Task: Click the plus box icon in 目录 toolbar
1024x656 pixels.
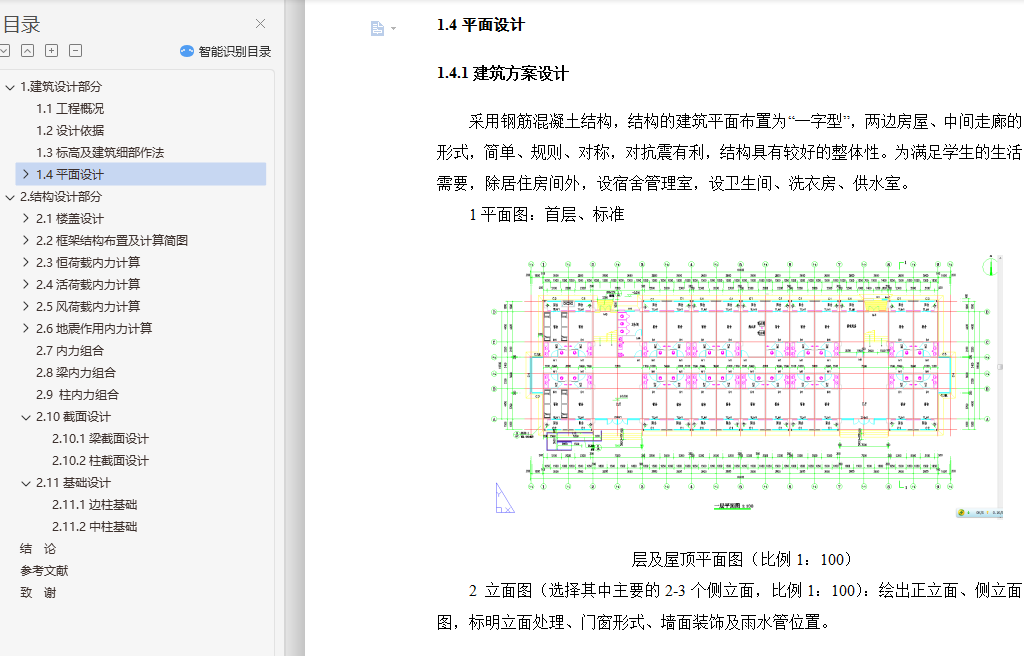Action: [52, 51]
